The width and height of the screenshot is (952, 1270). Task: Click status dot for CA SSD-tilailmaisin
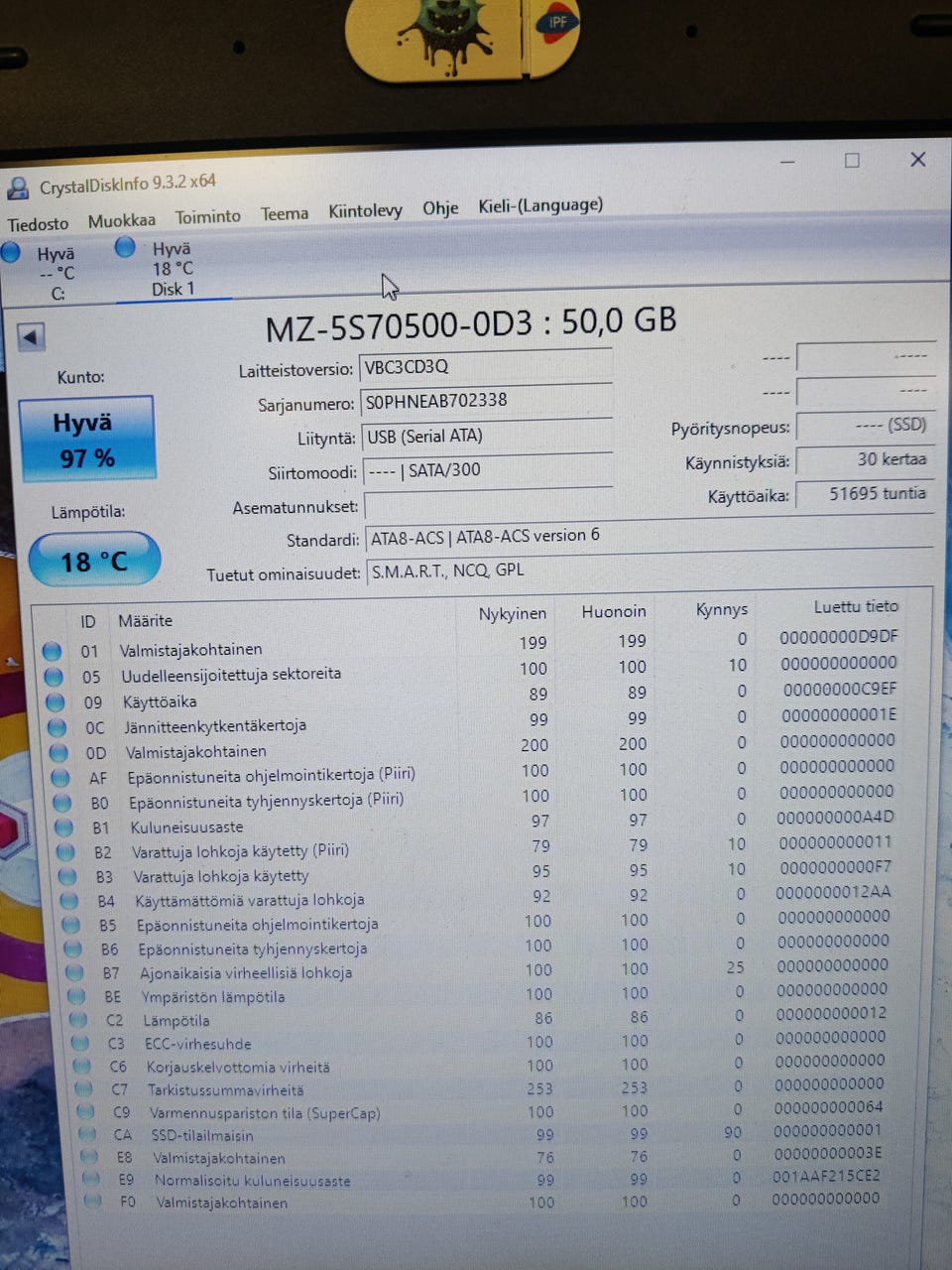[x=87, y=1136]
